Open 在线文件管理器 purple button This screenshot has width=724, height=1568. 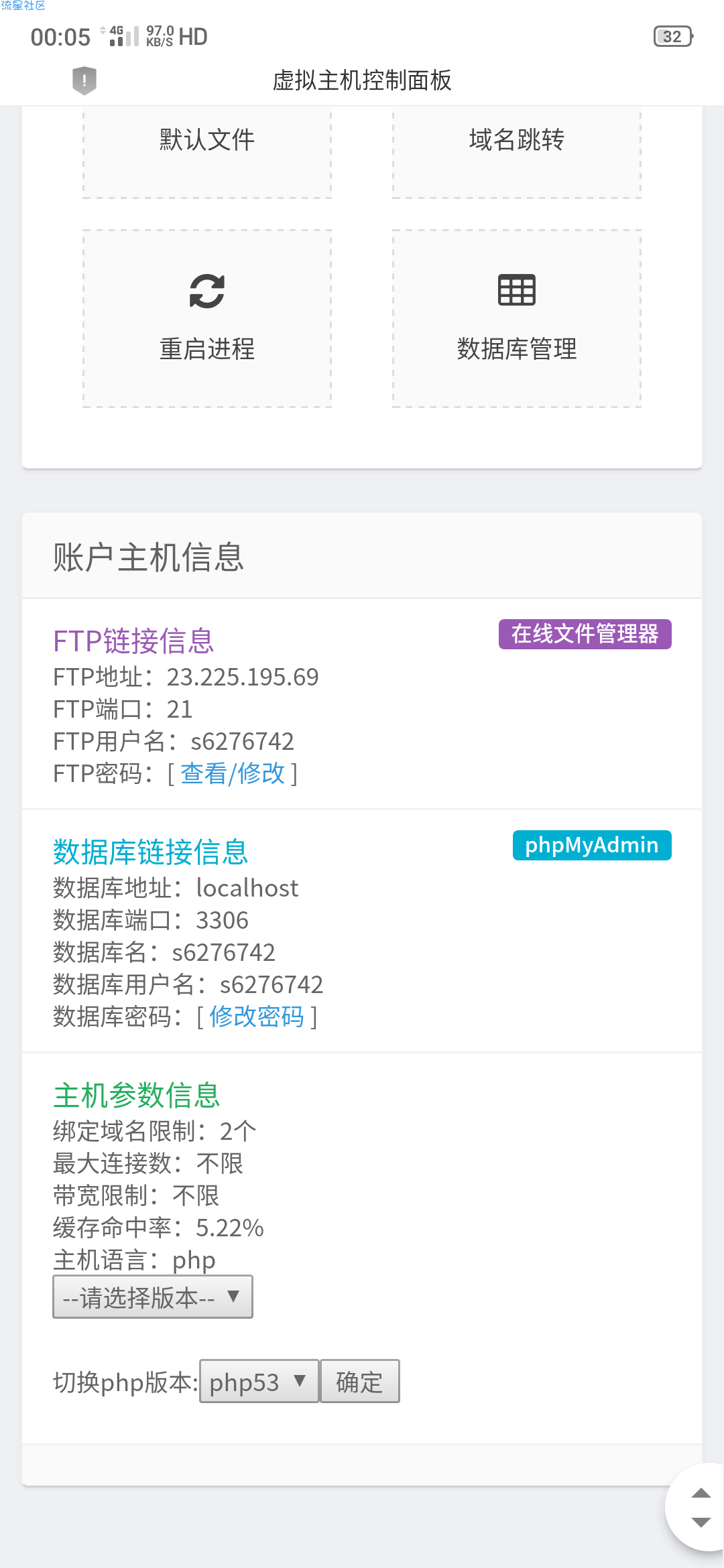(585, 634)
